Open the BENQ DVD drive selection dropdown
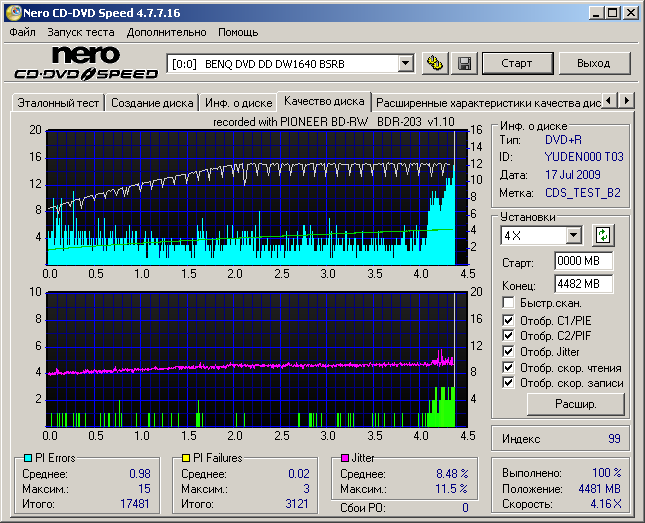Image resolution: width=645 pixels, height=523 pixels. click(x=405, y=63)
